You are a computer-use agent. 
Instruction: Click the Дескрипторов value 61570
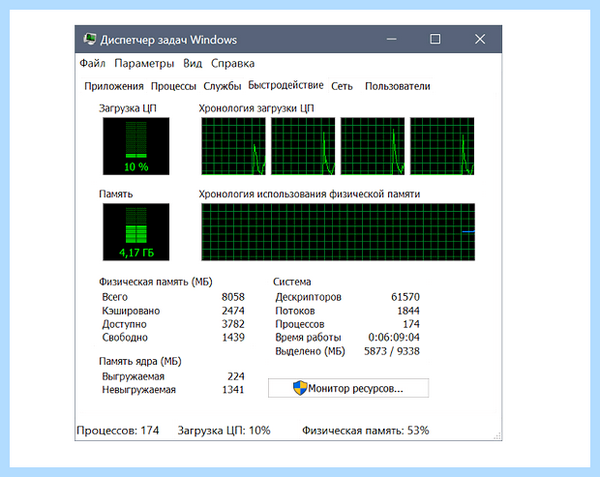click(405, 297)
